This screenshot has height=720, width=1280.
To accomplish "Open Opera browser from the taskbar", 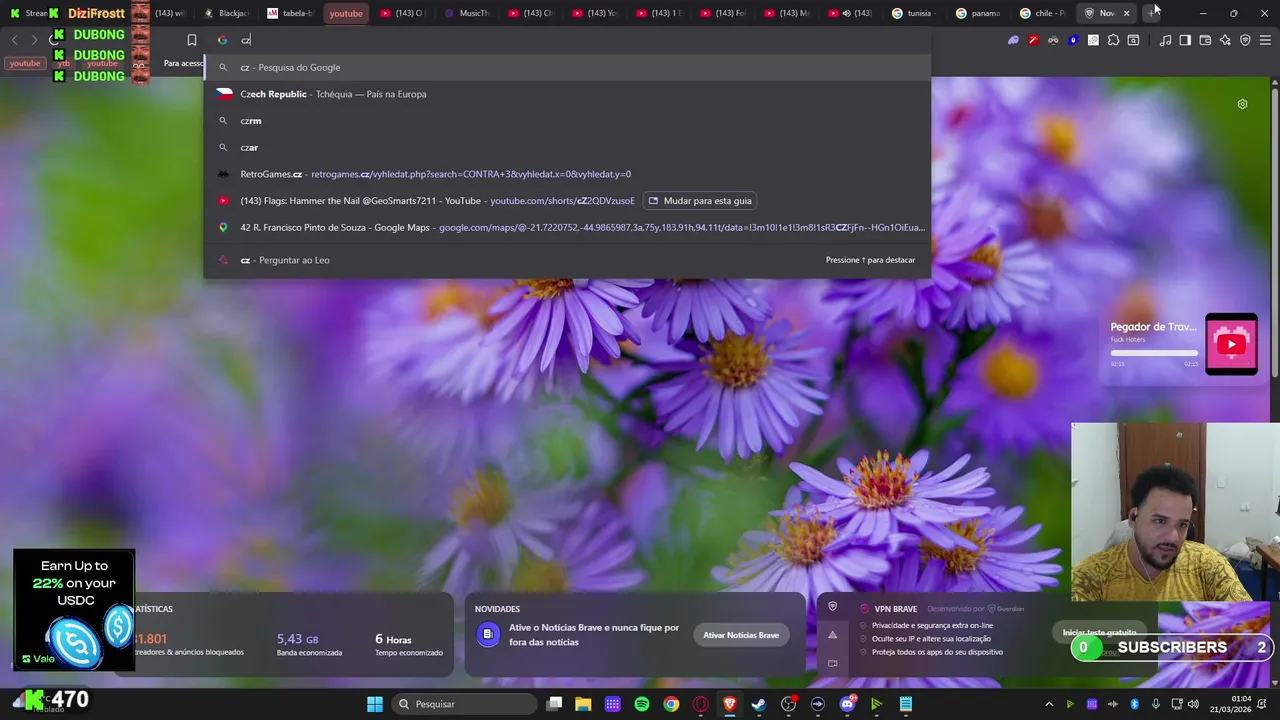I will (700, 704).
